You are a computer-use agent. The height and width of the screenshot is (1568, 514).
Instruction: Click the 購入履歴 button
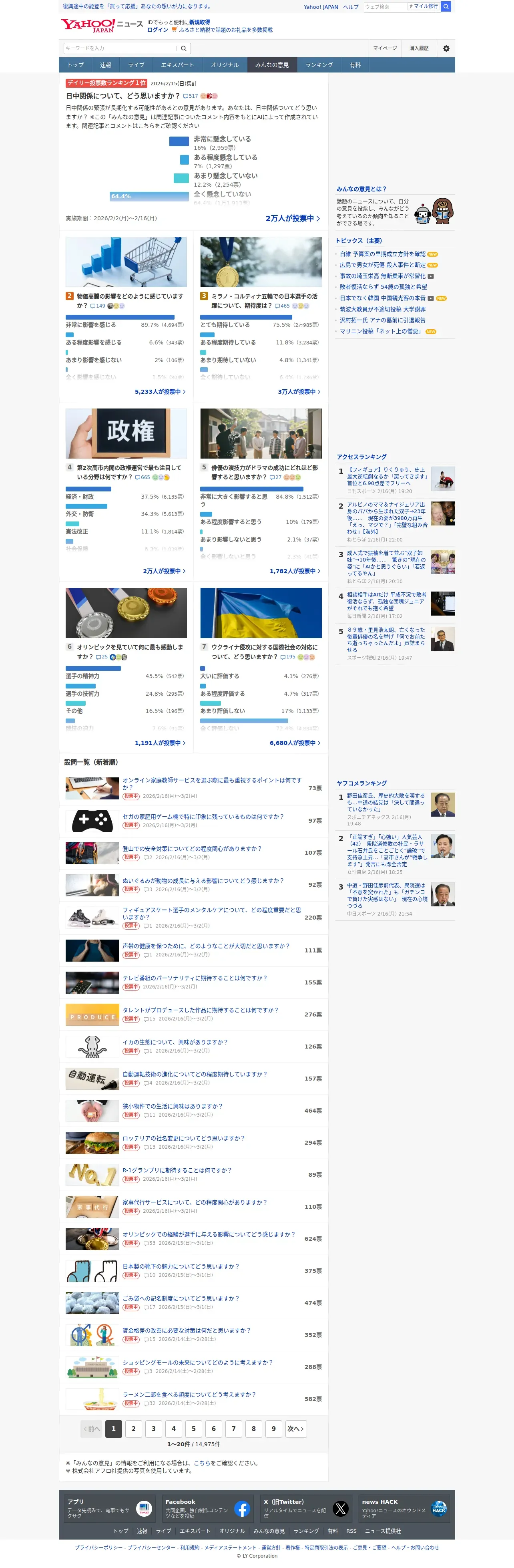(x=419, y=48)
